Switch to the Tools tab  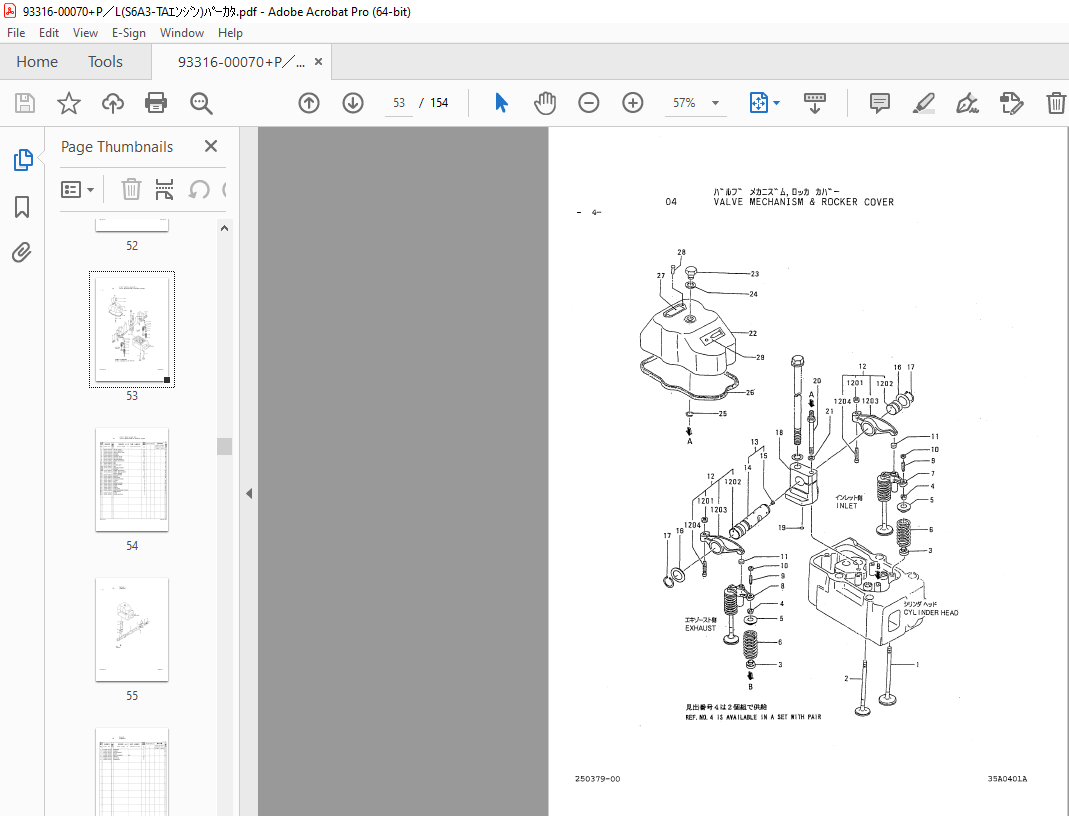coord(105,61)
